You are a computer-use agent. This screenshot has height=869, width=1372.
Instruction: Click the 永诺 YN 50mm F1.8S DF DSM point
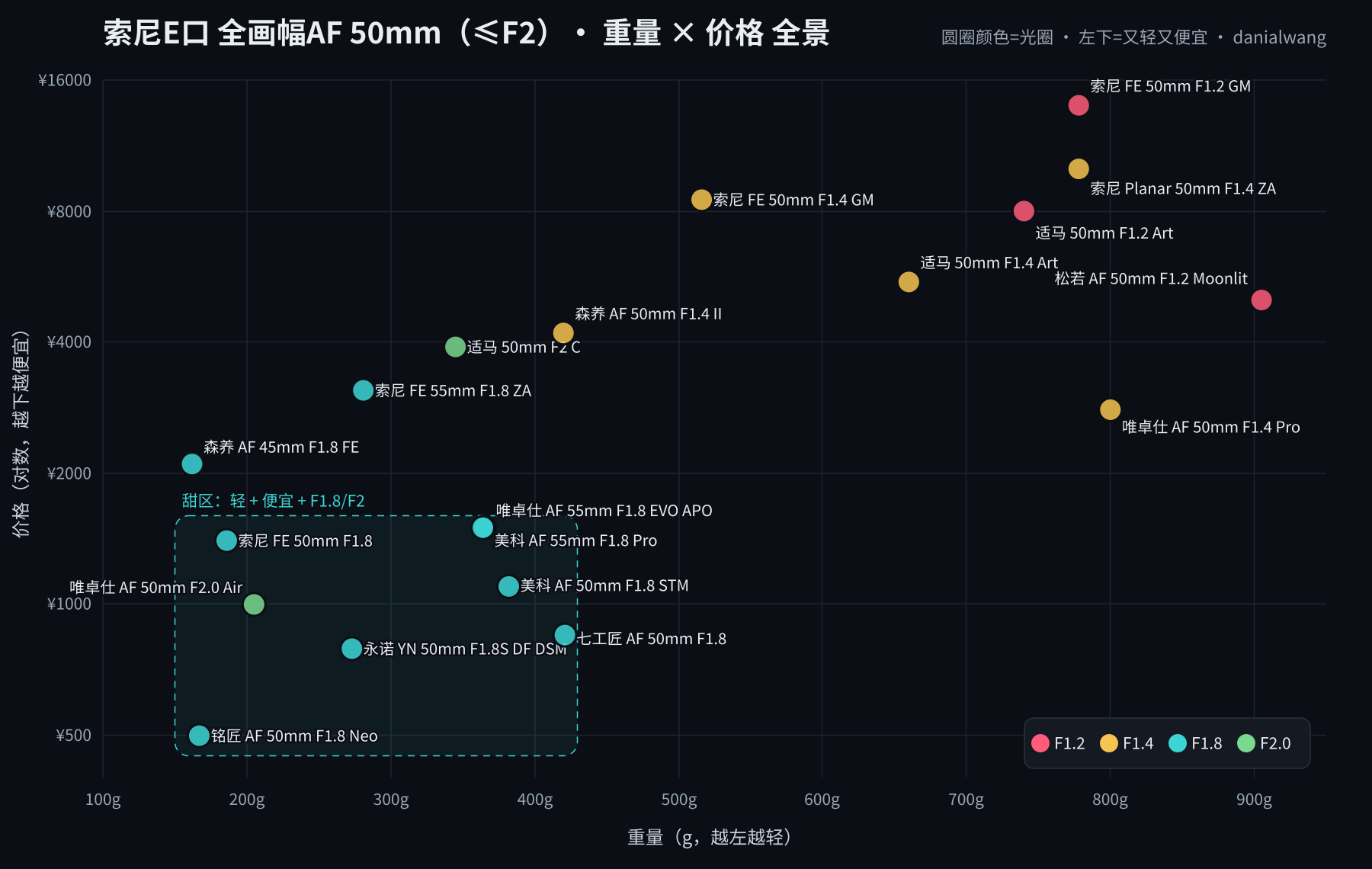click(351, 649)
